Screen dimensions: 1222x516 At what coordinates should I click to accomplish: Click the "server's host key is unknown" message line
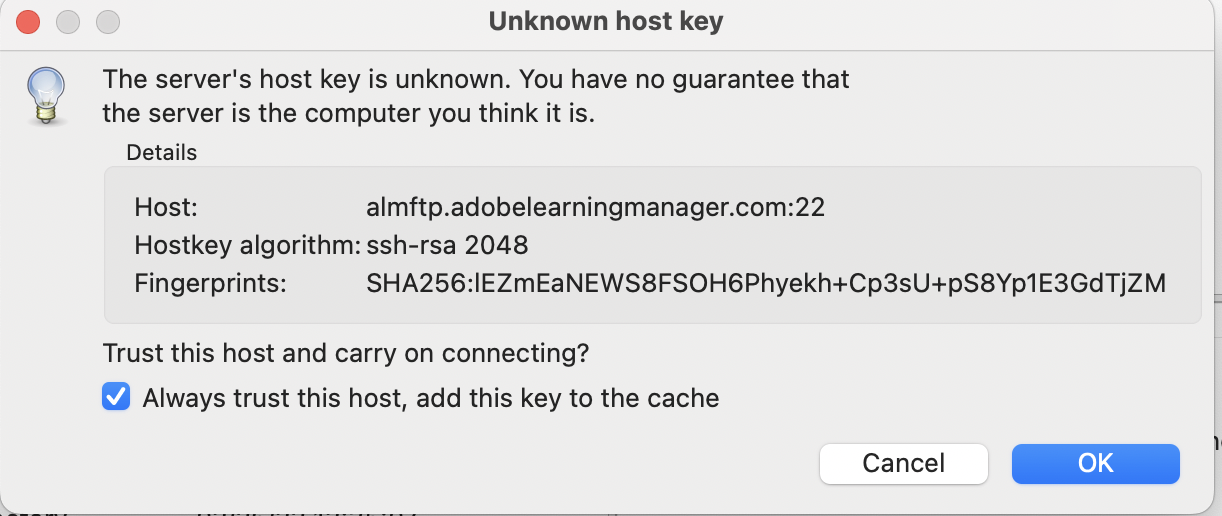pos(476,78)
